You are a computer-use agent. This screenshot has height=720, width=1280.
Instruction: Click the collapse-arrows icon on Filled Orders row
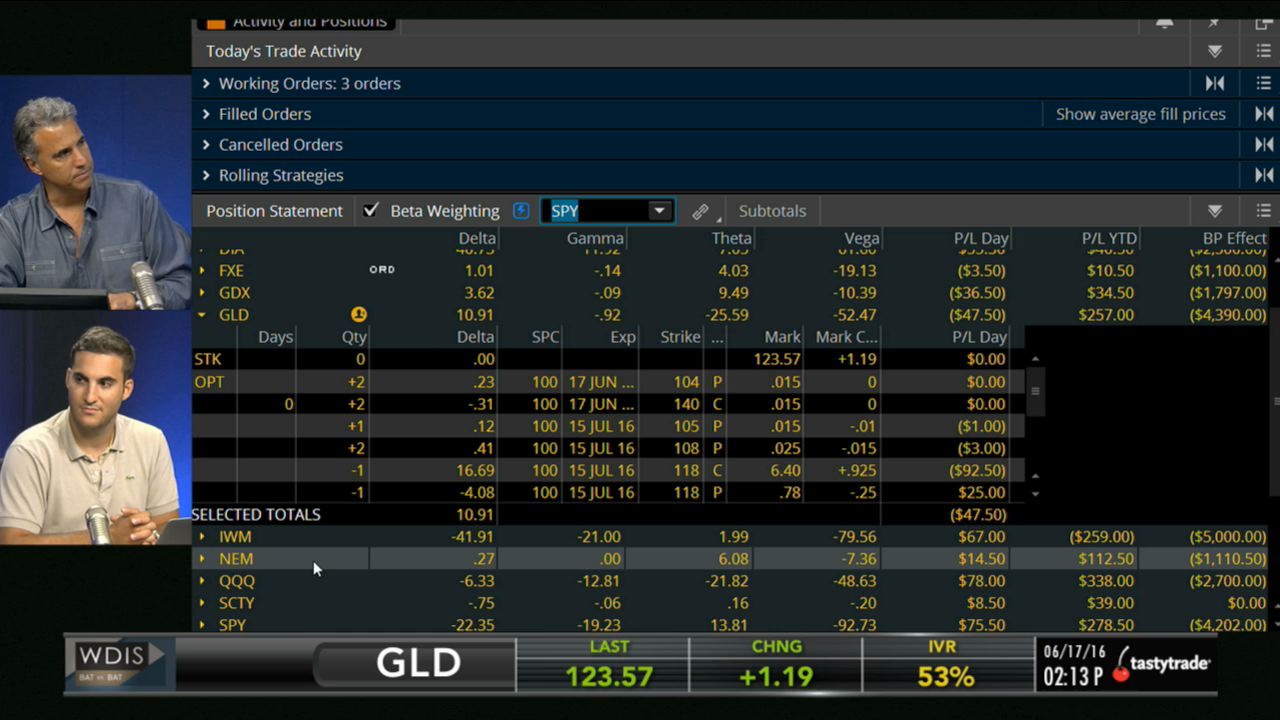pos(1264,114)
